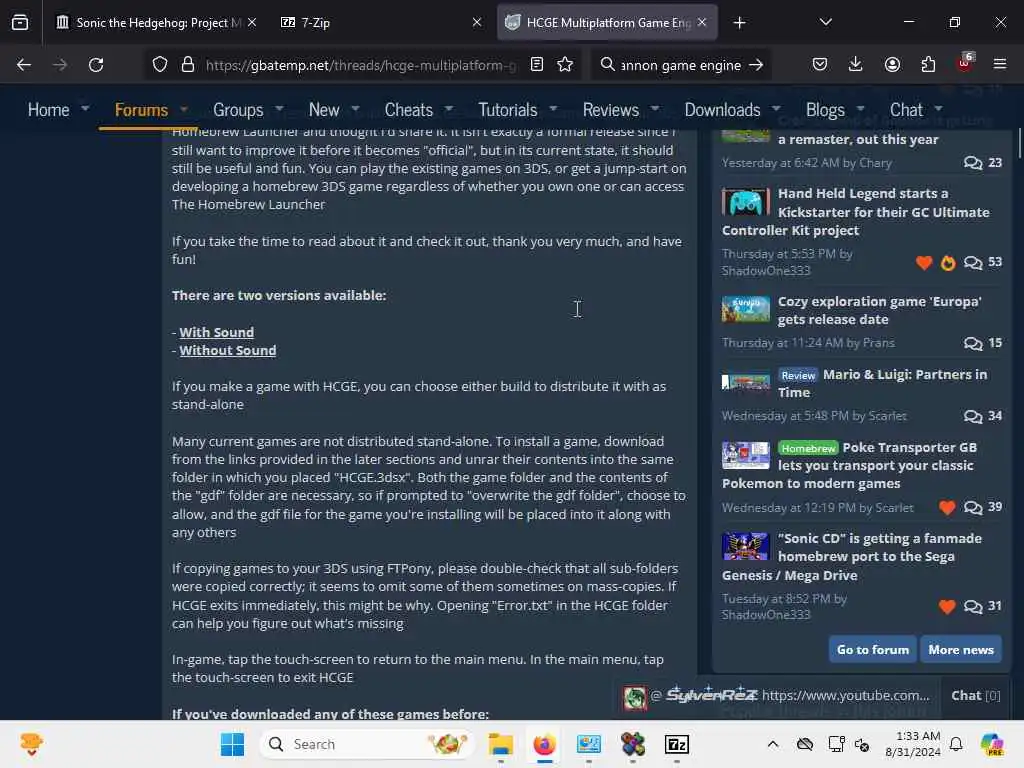Go back with the browser back arrow
Viewport: 1024px width, 768px height.
coord(24,65)
